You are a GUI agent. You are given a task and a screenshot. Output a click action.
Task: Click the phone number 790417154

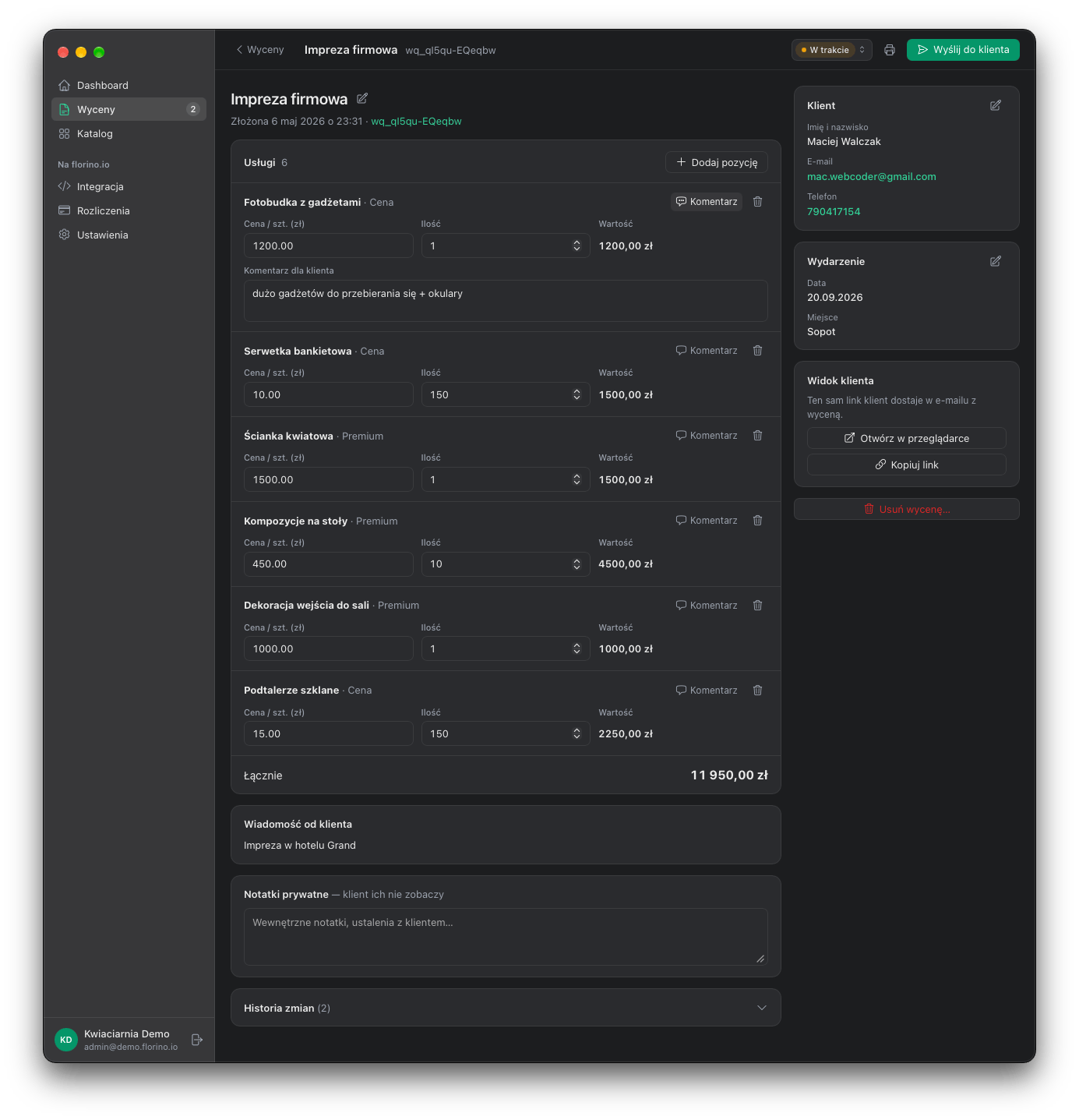point(834,212)
